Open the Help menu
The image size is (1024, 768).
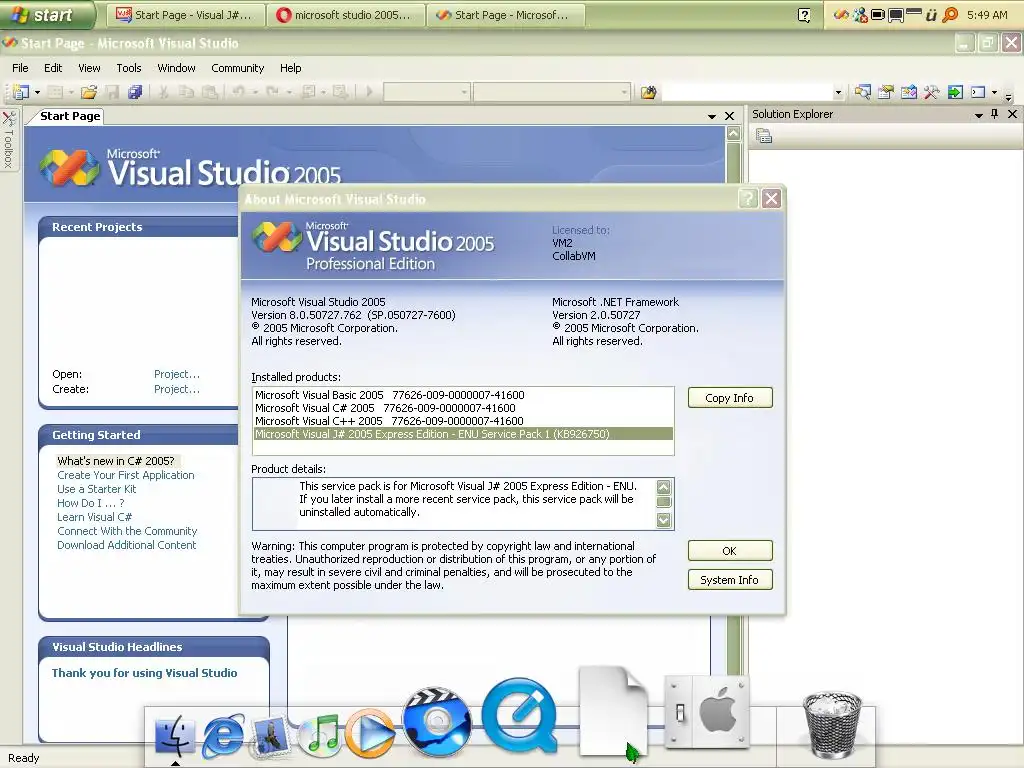tap(291, 68)
